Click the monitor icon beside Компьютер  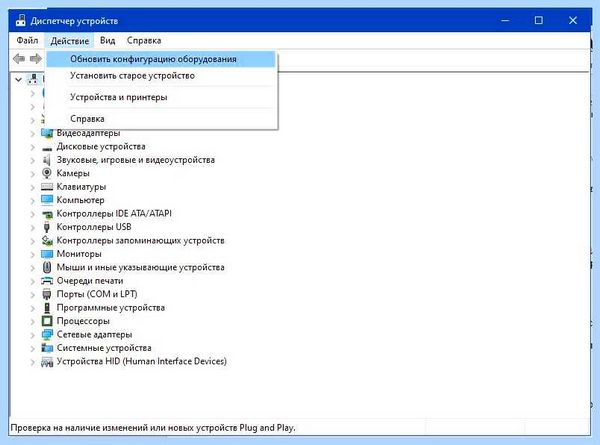(x=47, y=200)
